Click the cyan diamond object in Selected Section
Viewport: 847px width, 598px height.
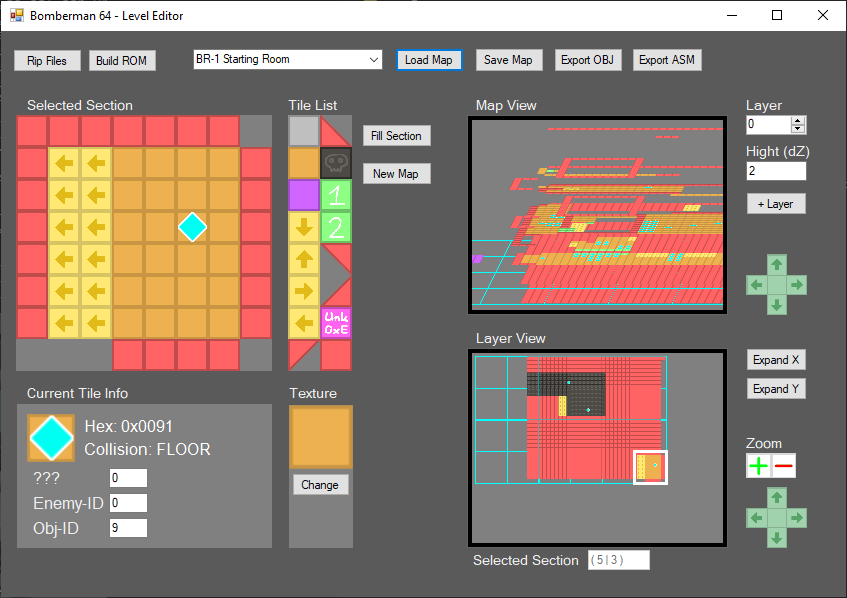click(x=192, y=227)
